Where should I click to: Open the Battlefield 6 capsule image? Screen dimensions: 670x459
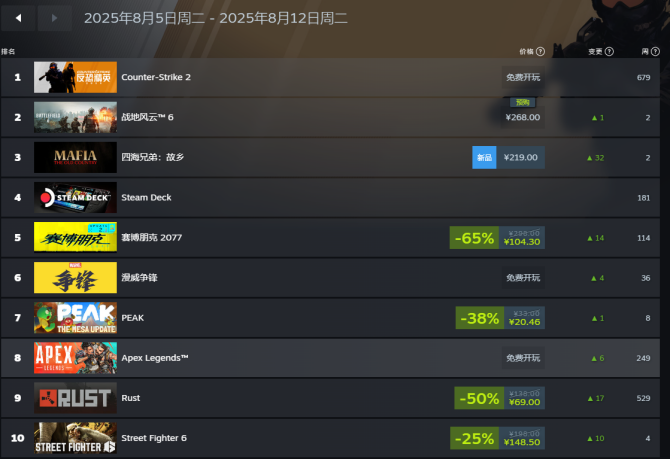(x=75, y=118)
